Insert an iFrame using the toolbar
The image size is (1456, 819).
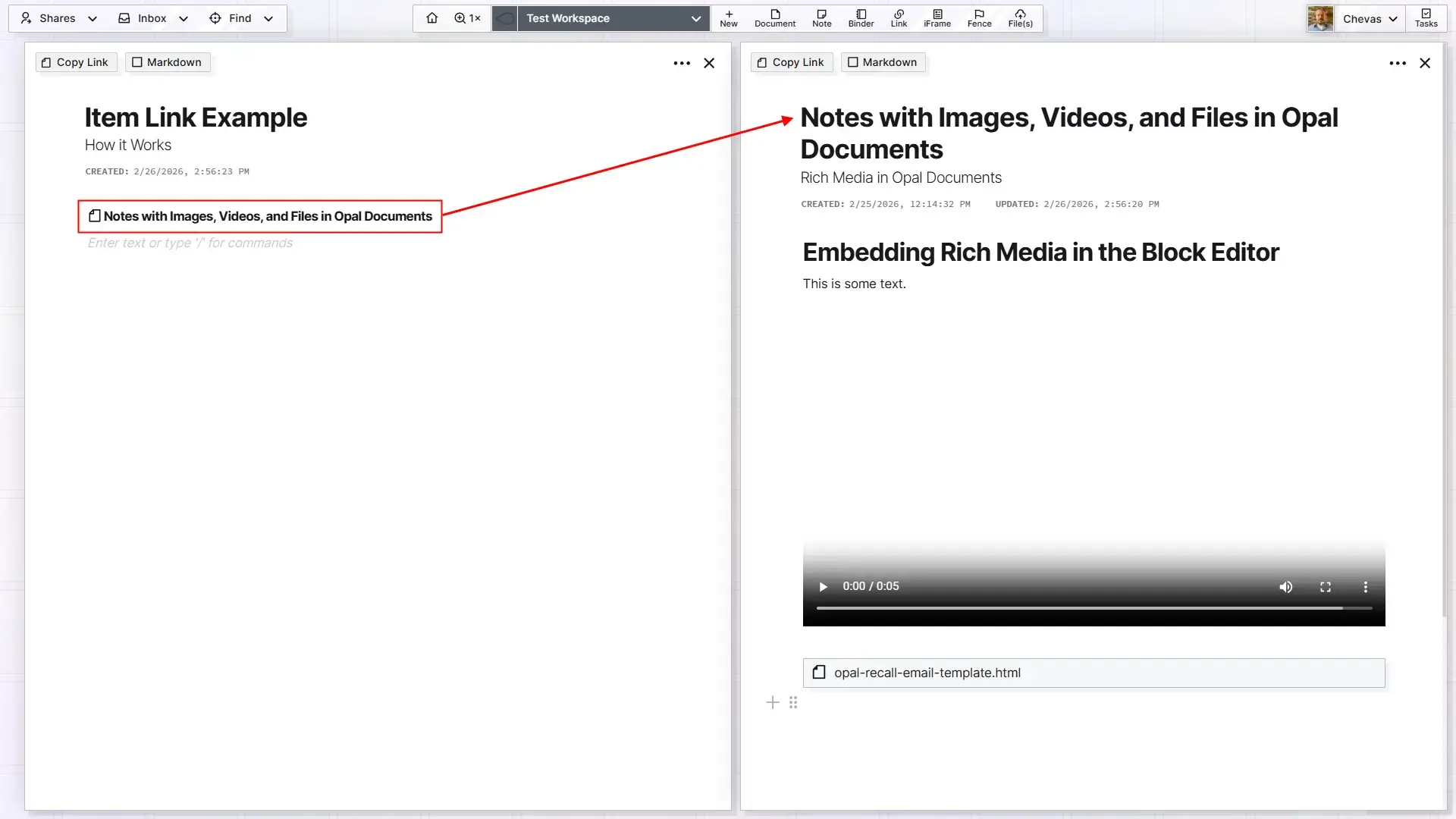coord(937,18)
